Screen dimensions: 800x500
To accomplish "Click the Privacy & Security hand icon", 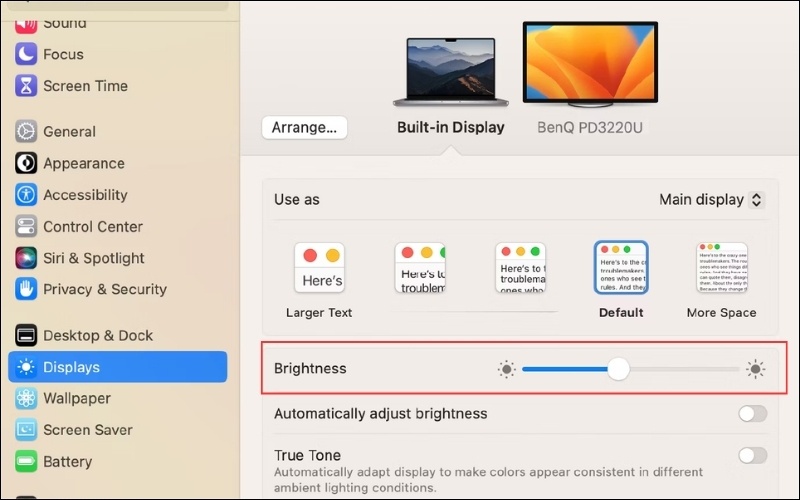I will pos(26,289).
